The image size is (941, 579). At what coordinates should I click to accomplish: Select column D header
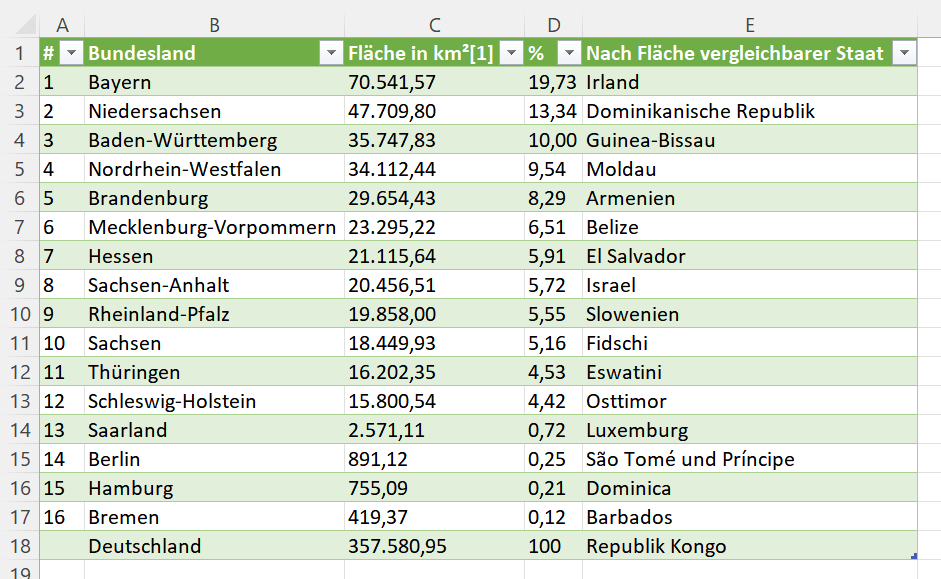pyautogui.click(x=553, y=25)
